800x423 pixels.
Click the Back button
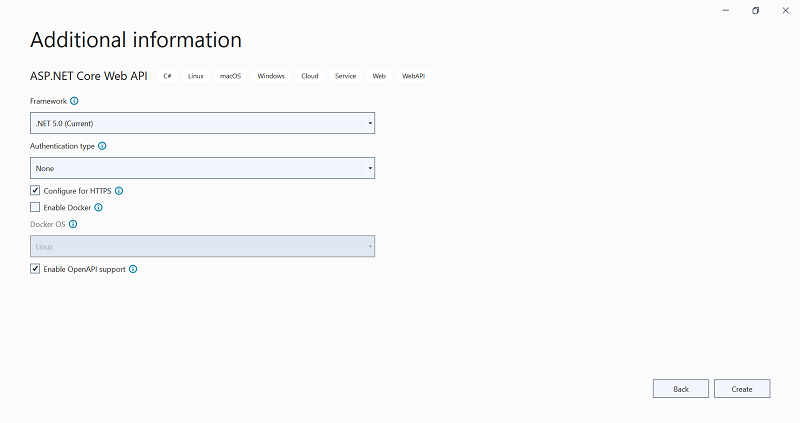coord(680,389)
